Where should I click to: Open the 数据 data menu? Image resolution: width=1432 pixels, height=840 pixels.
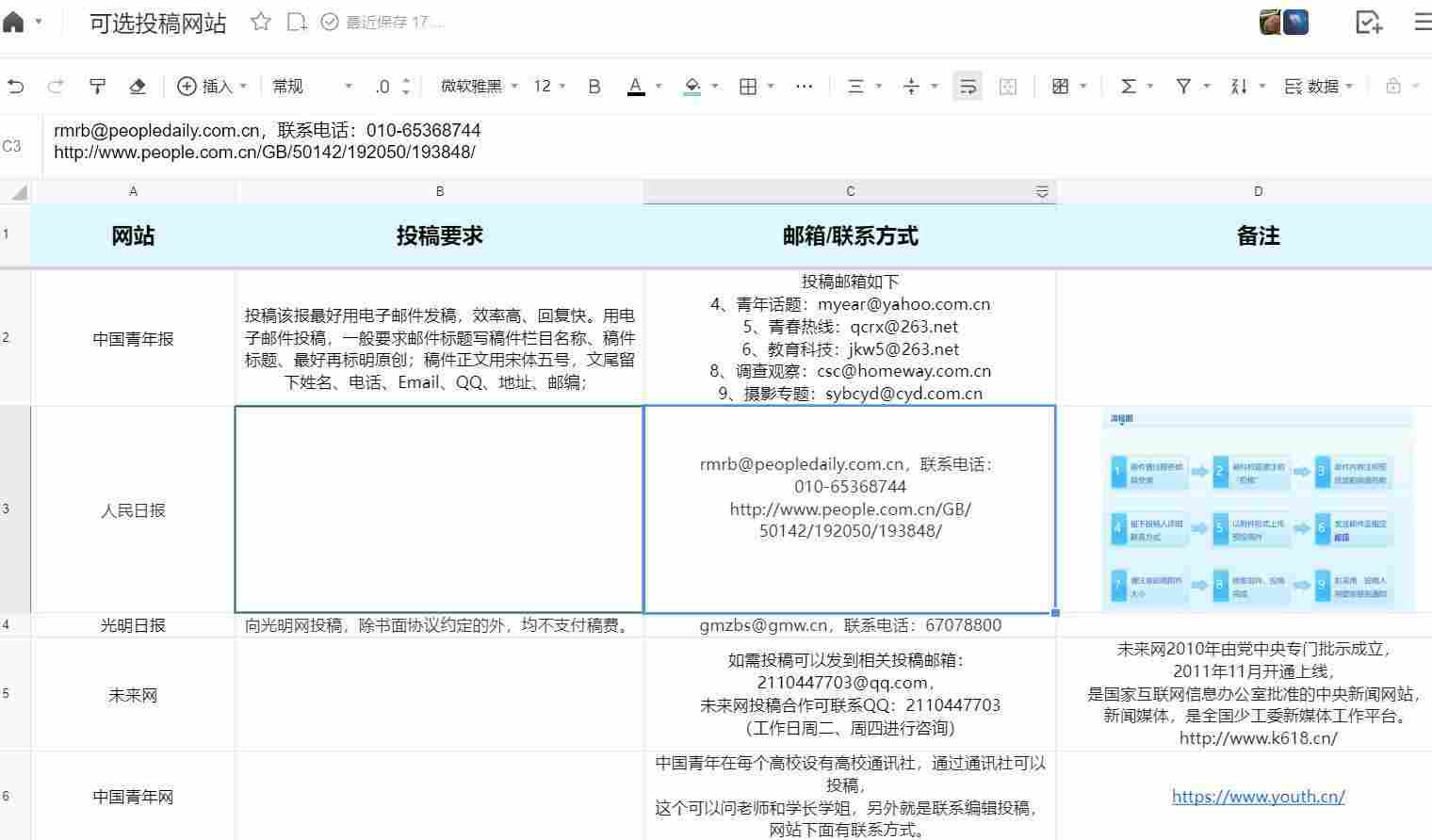pyautogui.click(x=1319, y=87)
